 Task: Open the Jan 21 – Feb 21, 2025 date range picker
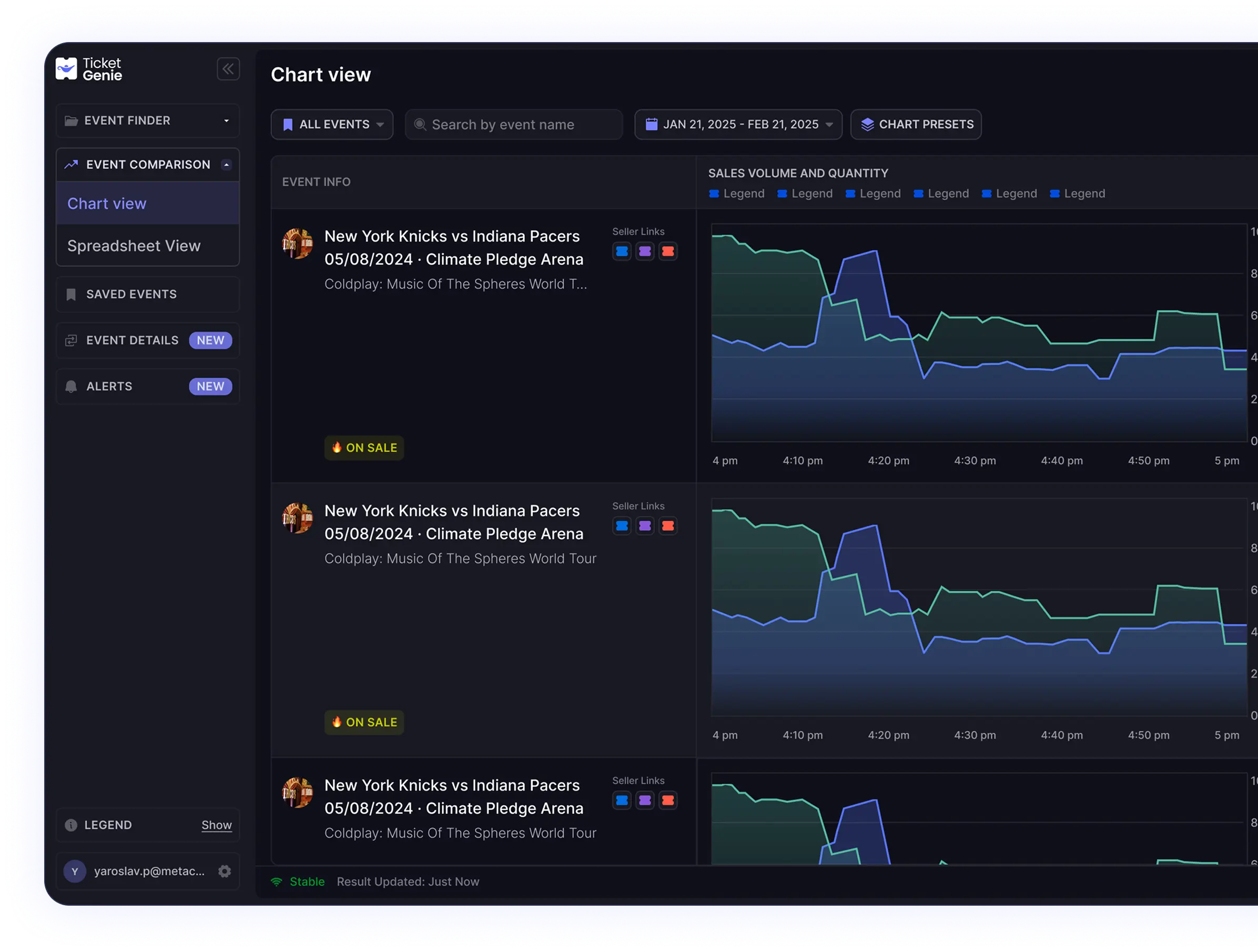[738, 124]
